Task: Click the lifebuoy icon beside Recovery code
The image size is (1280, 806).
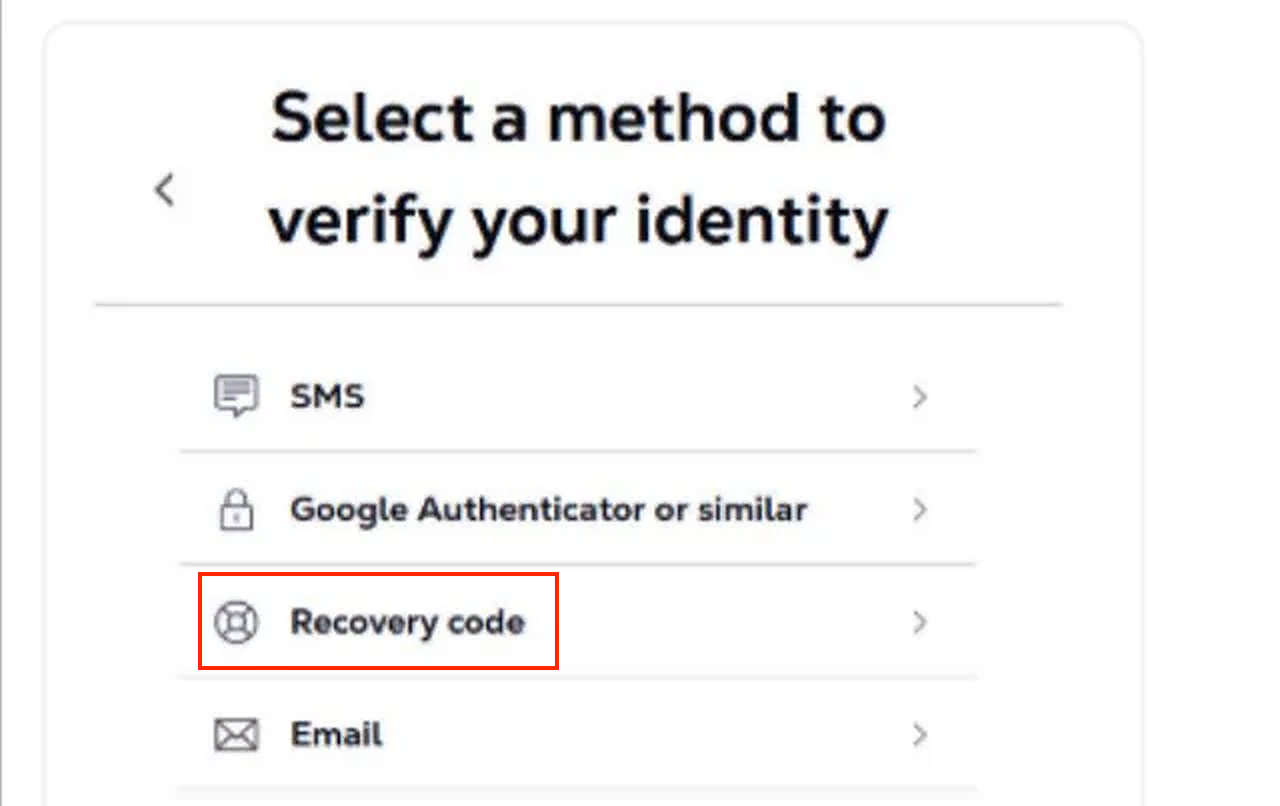Action: [236, 623]
